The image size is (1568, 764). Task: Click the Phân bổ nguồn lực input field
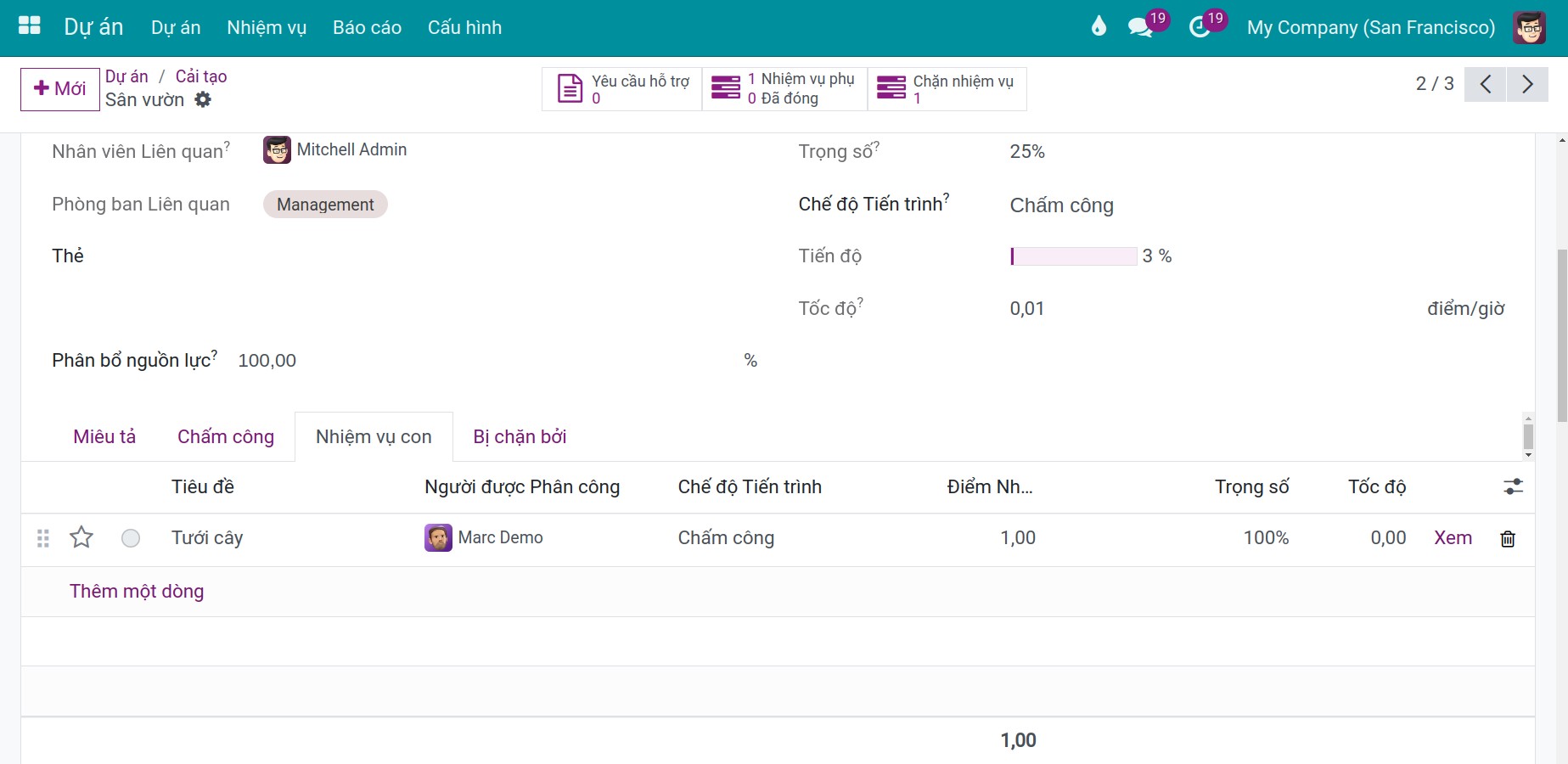click(488, 361)
